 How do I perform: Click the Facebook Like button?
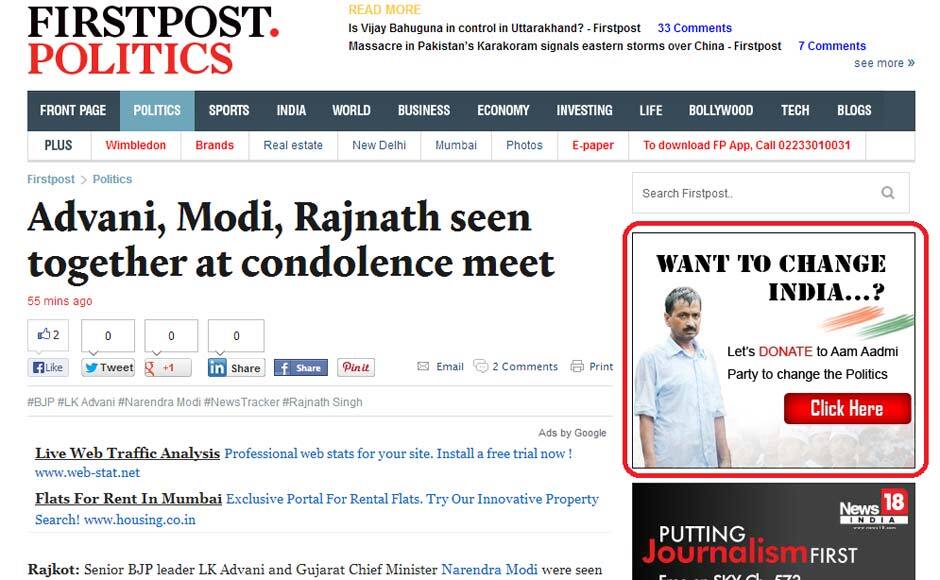click(x=48, y=368)
